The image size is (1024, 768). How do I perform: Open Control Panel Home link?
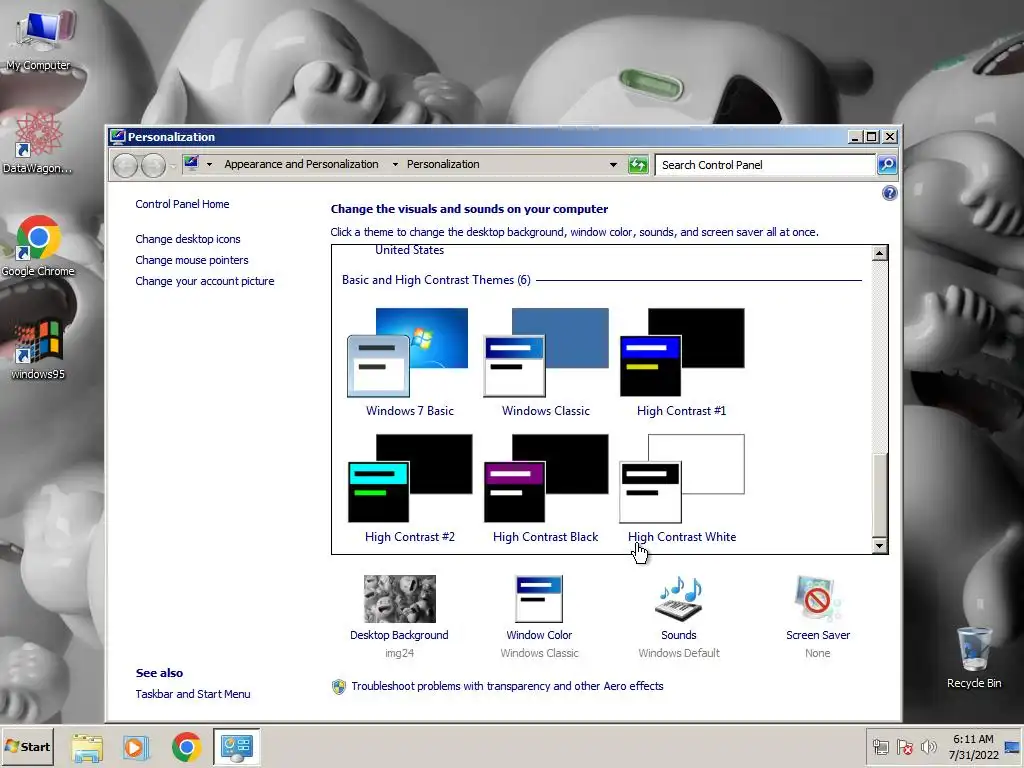182,204
